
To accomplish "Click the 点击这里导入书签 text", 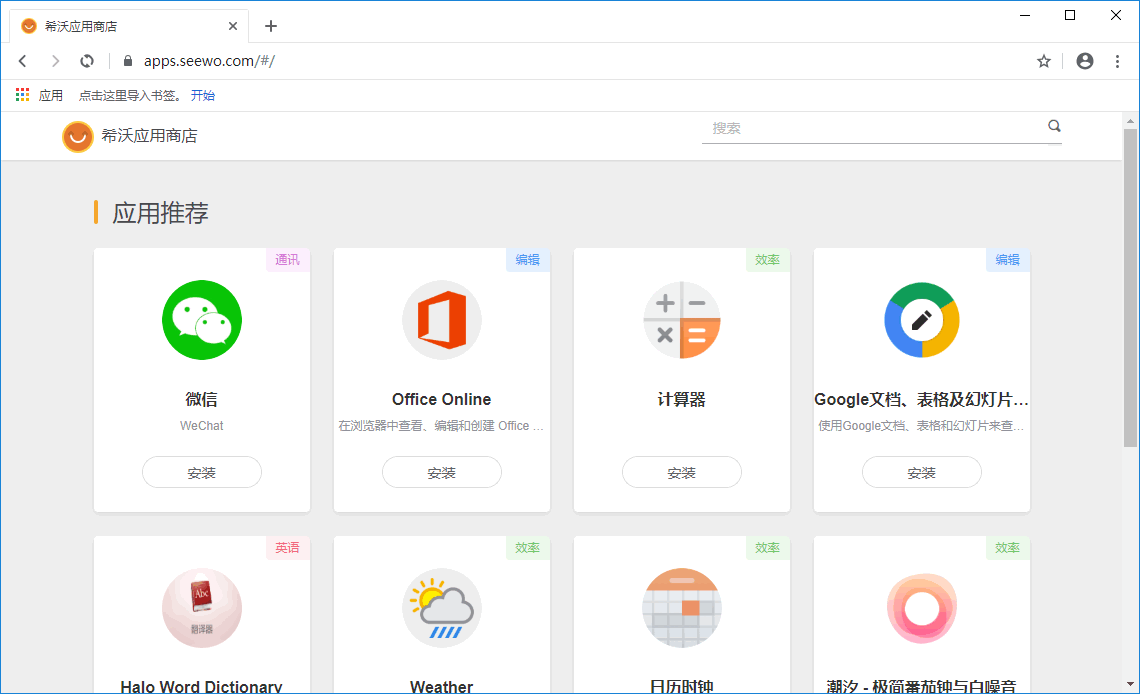I will click(129, 95).
